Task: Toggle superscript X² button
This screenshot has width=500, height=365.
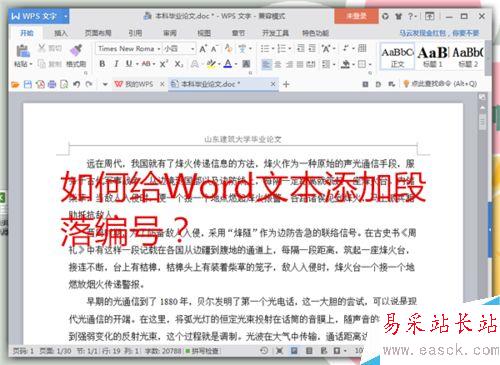Action: pyautogui.click(x=164, y=64)
